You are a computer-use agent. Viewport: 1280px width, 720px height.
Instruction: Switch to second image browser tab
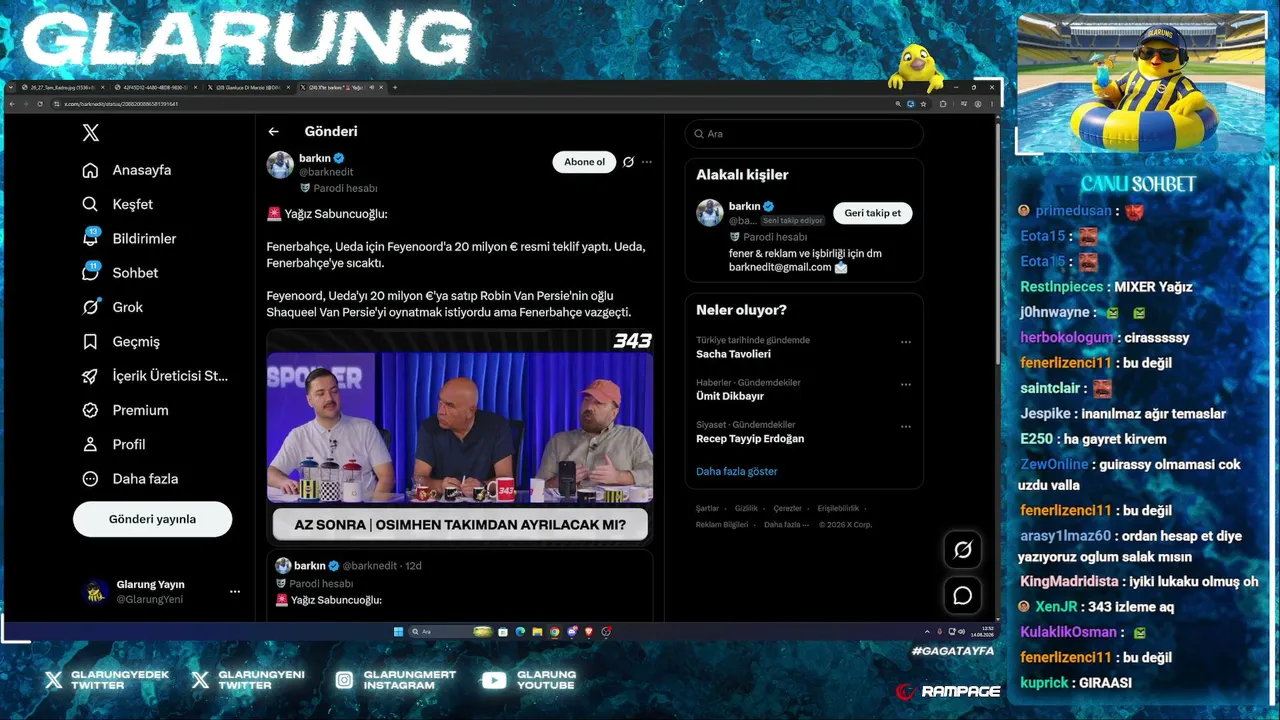click(x=156, y=87)
